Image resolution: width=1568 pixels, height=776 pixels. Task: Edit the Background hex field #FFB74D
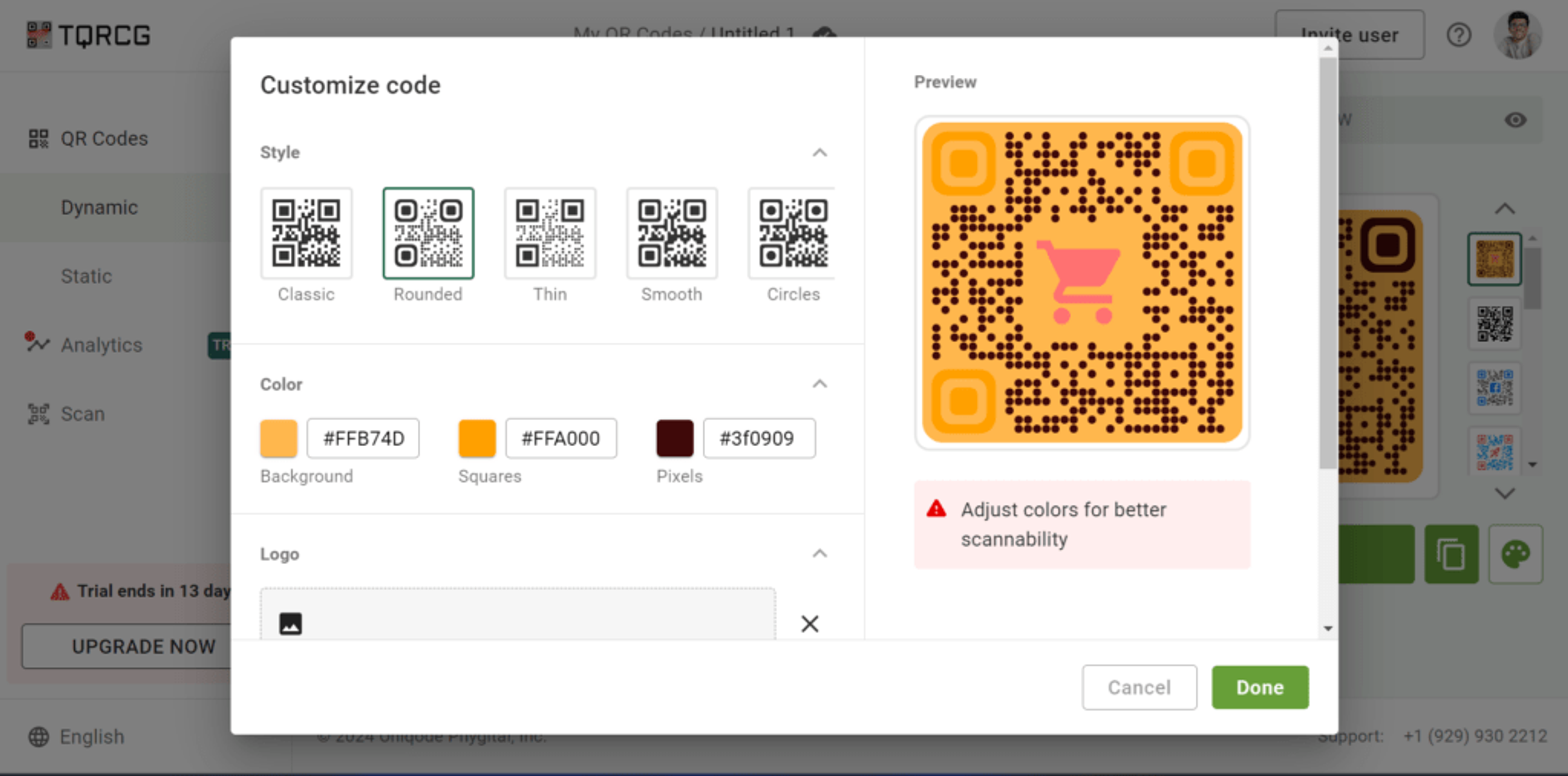363,438
